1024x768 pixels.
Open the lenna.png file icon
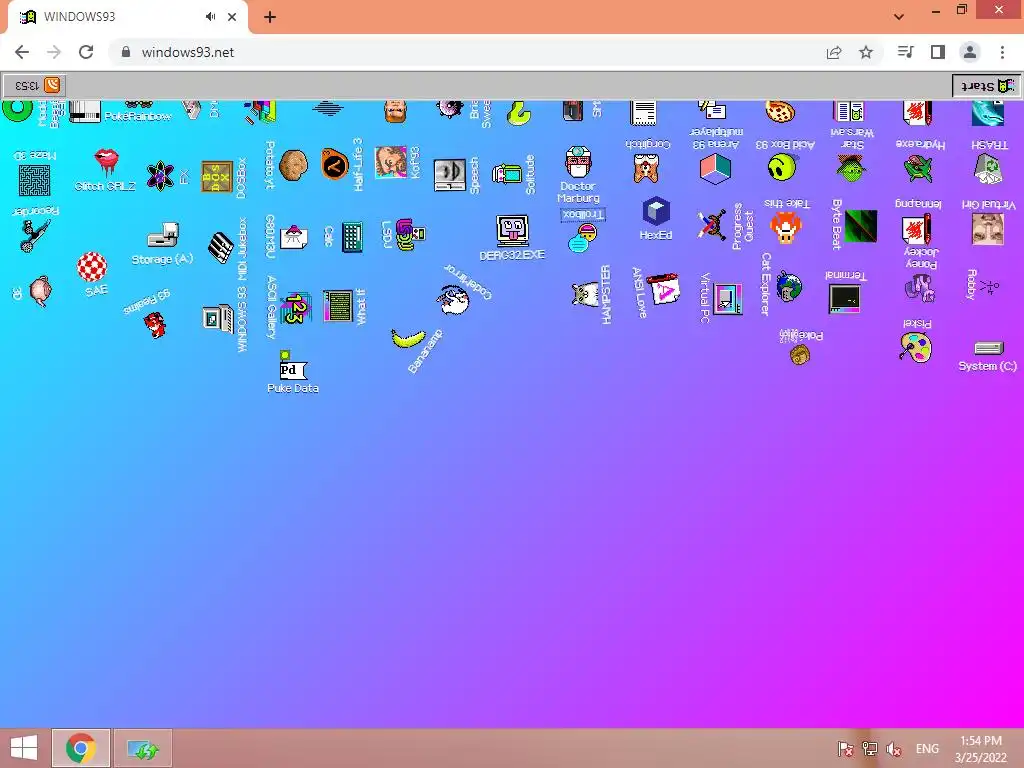tap(917, 230)
